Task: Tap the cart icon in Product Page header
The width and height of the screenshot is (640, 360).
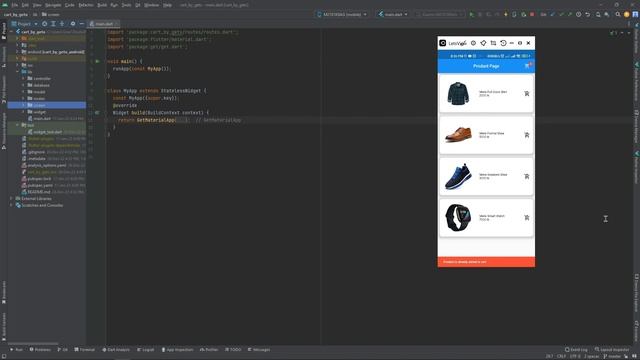Action: [x=528, y=65]
